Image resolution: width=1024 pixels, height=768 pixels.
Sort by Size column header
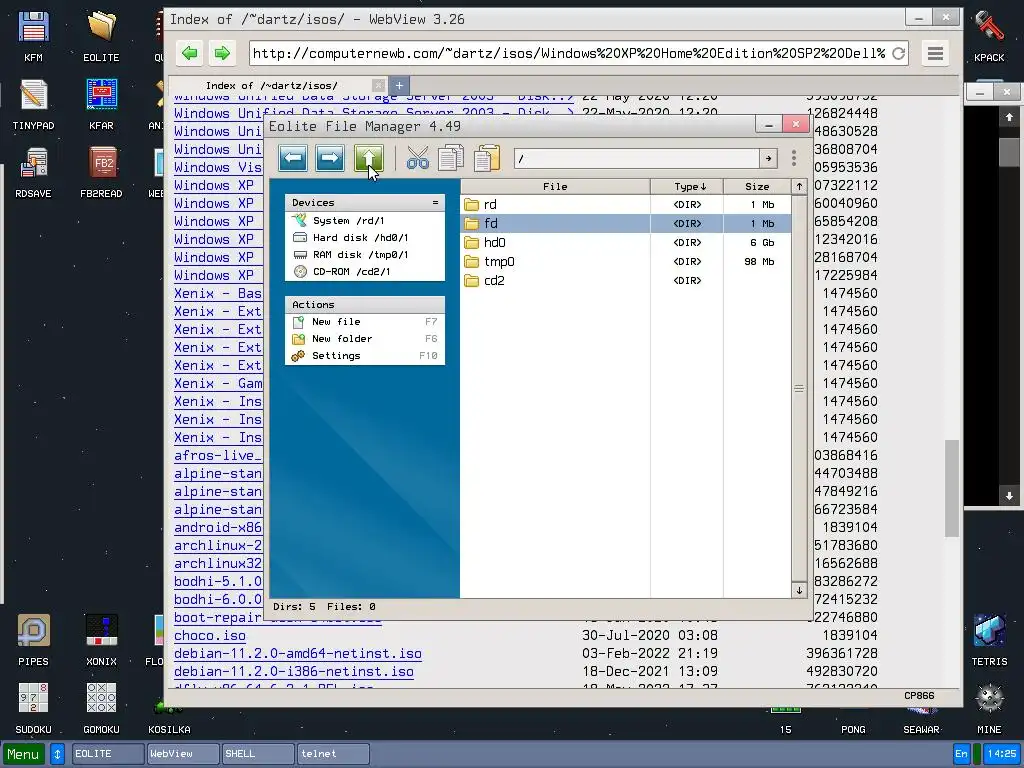click(x=757, y=187)
